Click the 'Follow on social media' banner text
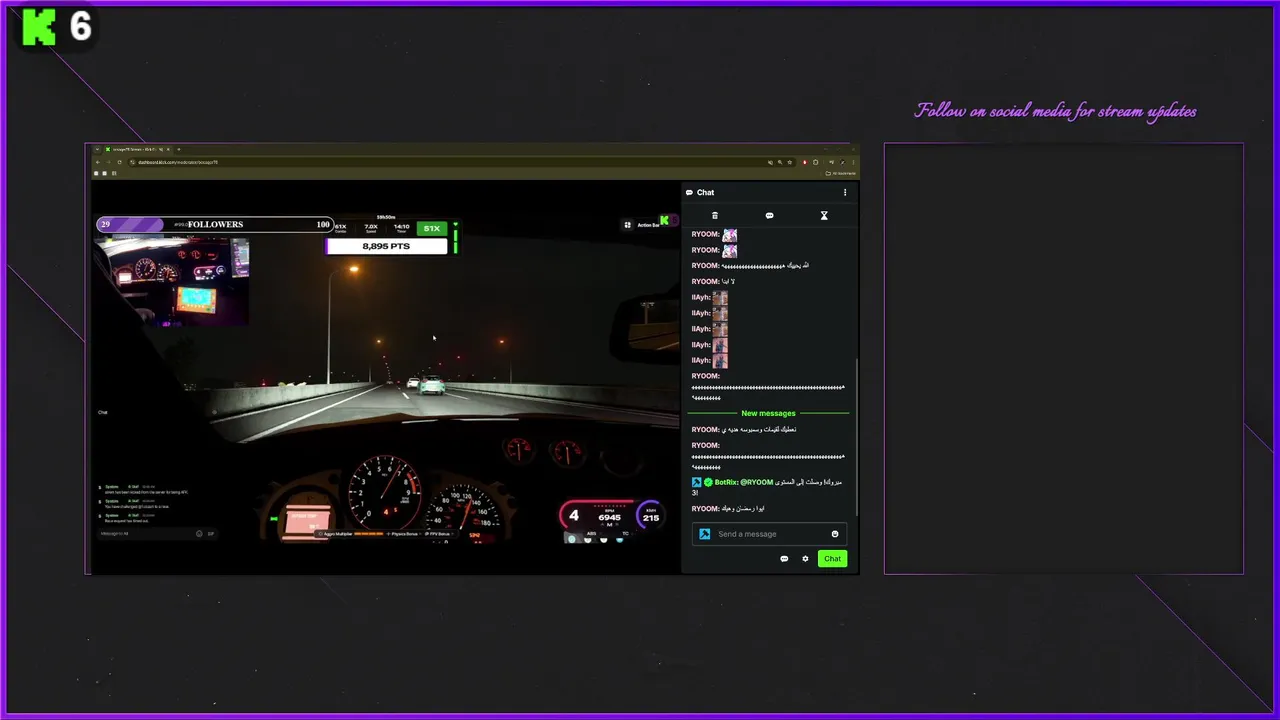 [x=1056, y=111]
